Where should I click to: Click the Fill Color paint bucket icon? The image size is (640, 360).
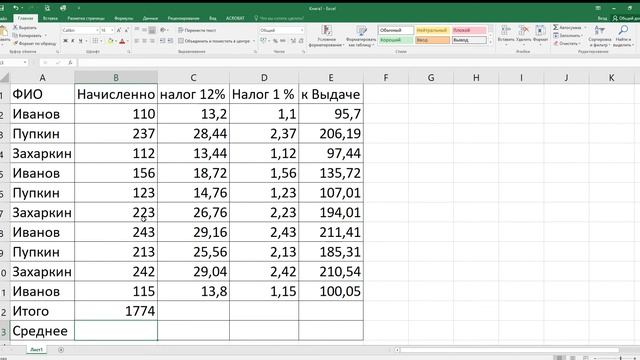pyautogui.click(x=110, y=41)
